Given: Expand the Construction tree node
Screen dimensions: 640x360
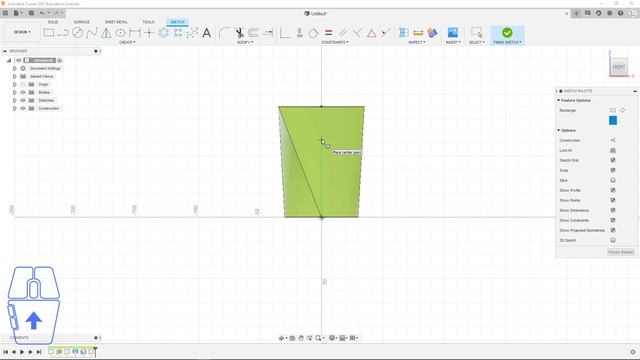Looking at the screenshot, I should coord(15,108).
